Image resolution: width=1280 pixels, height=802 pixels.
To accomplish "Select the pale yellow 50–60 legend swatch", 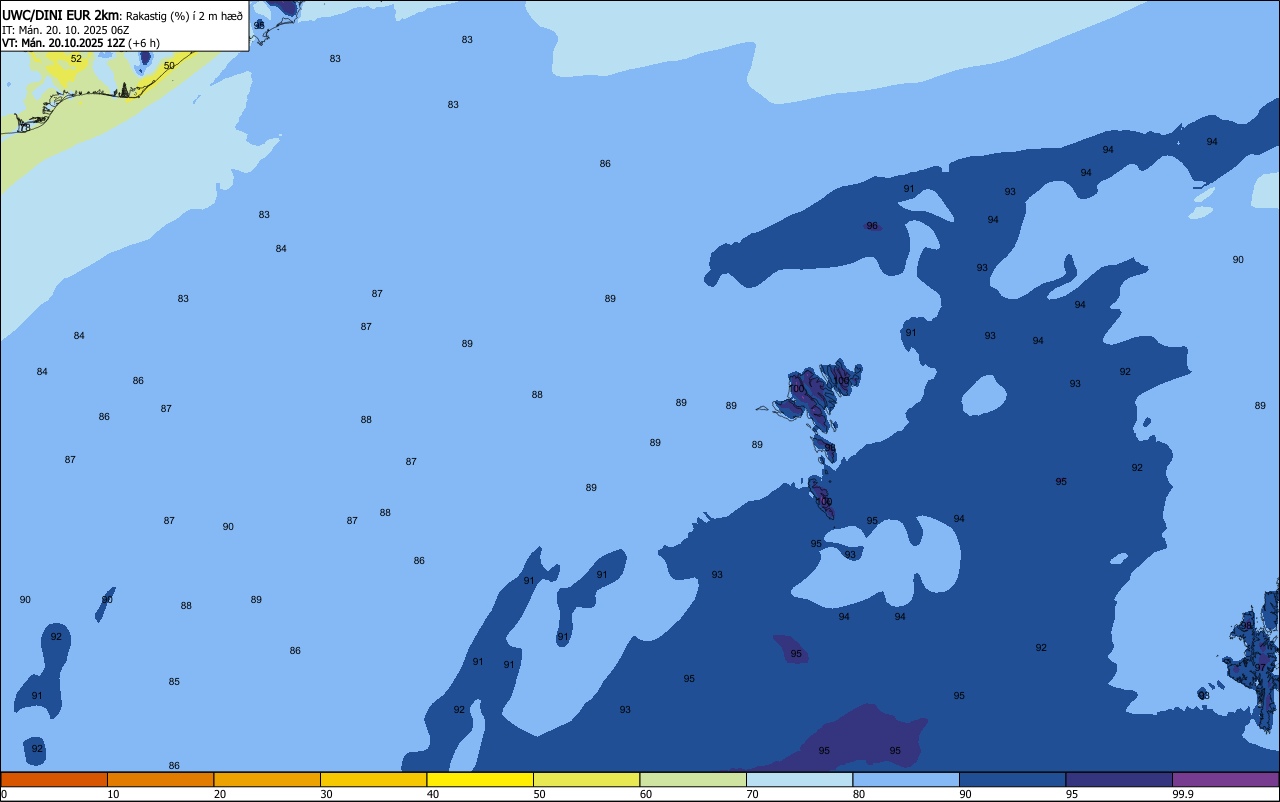I will [586, 779].
